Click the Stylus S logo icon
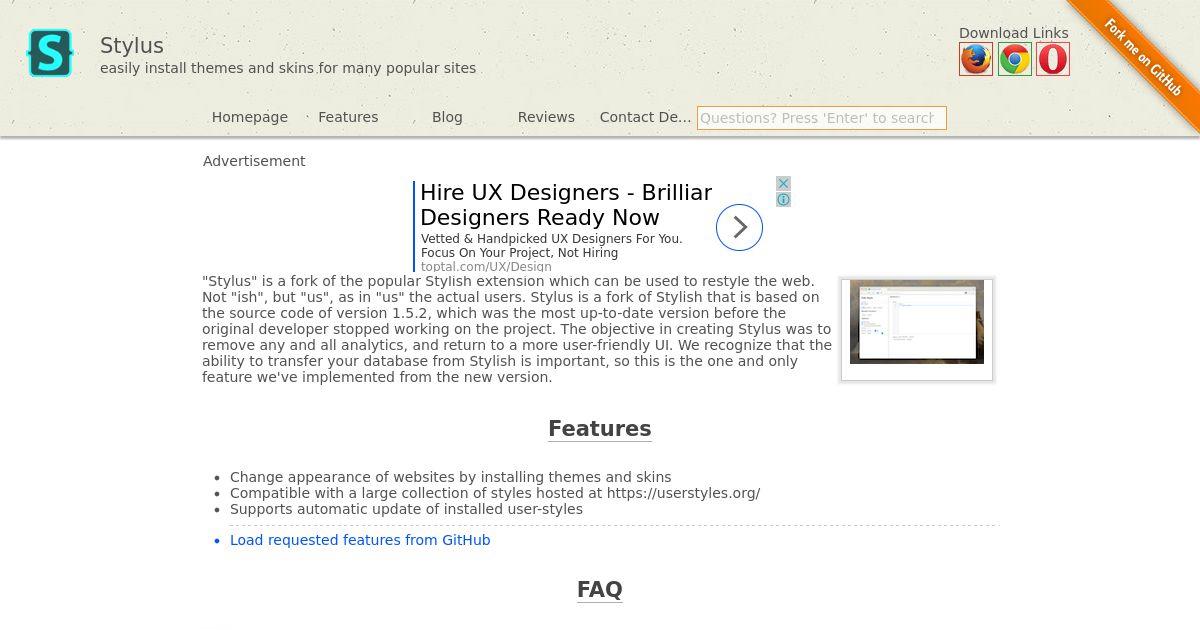Image resolution: width=1200 pixels, height=630 pixels. coord(50,53)
